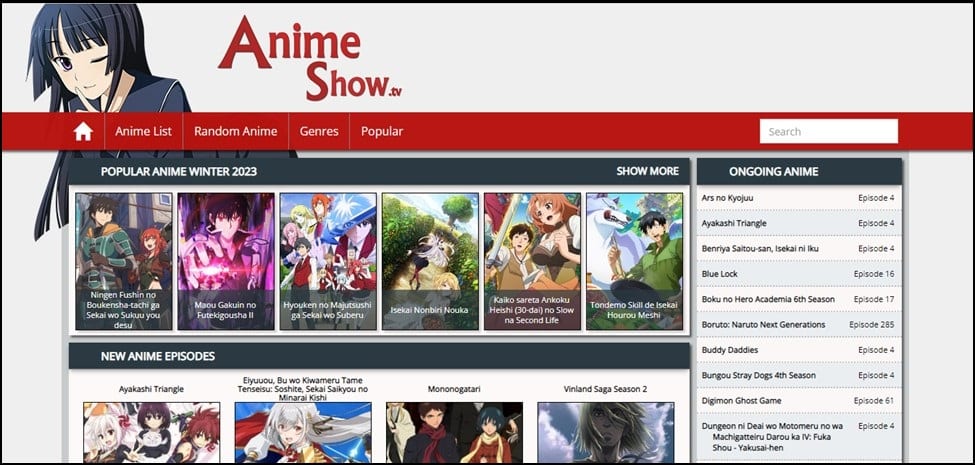Viewport: 975px width, 465px height.
Task: Open the Genres menu item
Action: pos(319,131)
